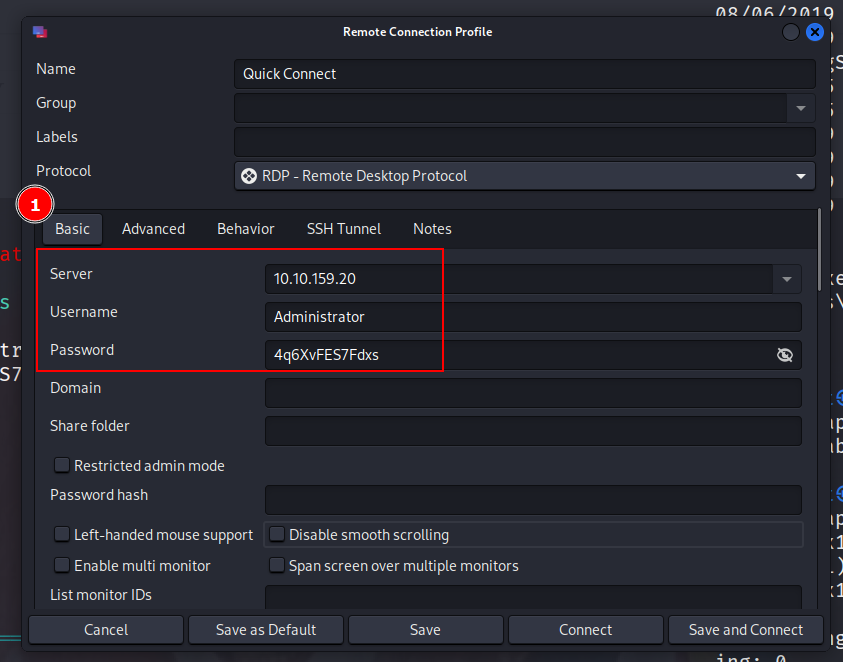Open the Protocol dropdown list
Viewport: 843px width, 662px height.
point(800,176)
